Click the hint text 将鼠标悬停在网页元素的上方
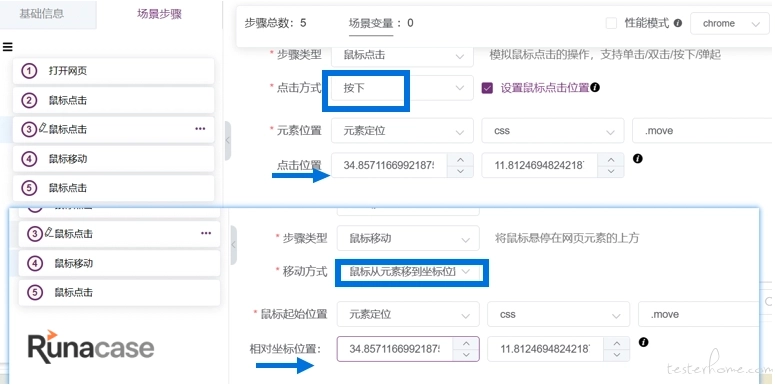This screenshot has width=775, height=385. (x=567, y=238)
